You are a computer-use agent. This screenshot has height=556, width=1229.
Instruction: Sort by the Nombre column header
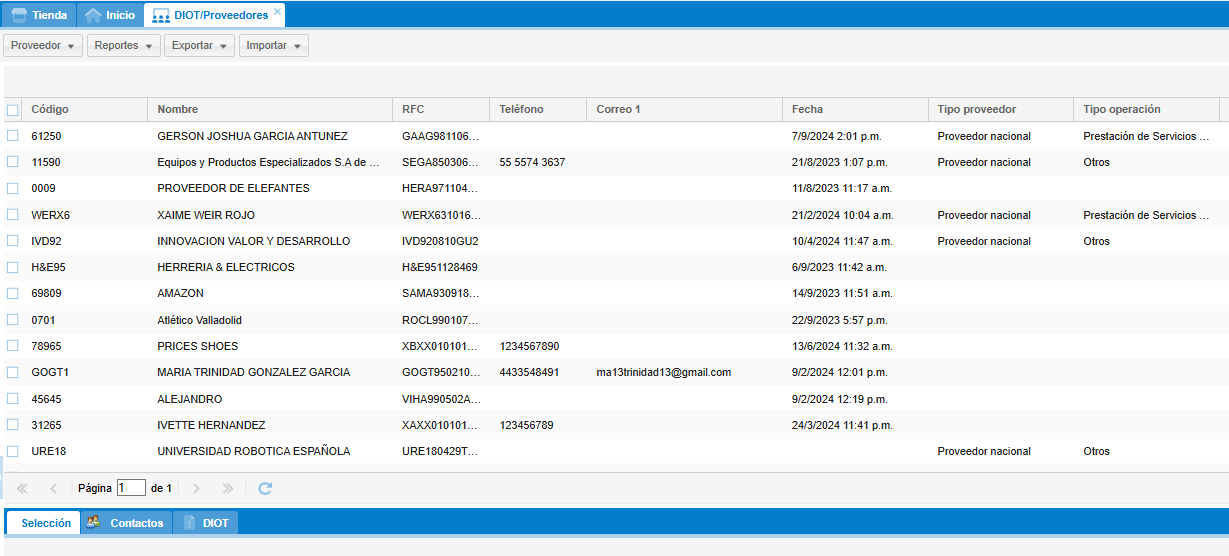point(178,109)
